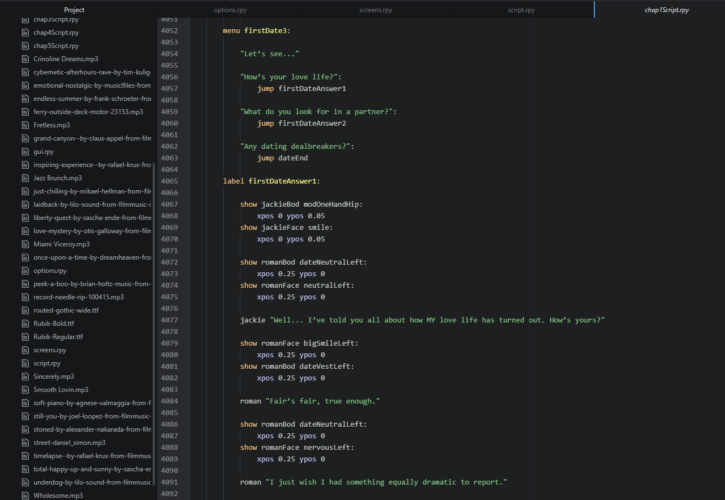Open the laidback-by-lilo-sound file
The height and width of the screenshot is (500, 725).
(92, 204)
